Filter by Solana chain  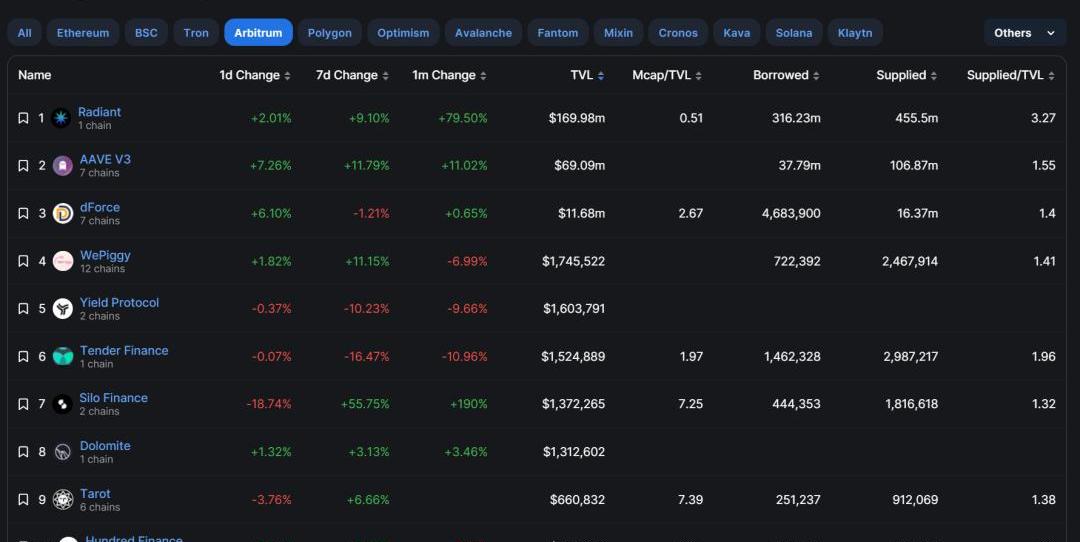[x=793, y=32]
